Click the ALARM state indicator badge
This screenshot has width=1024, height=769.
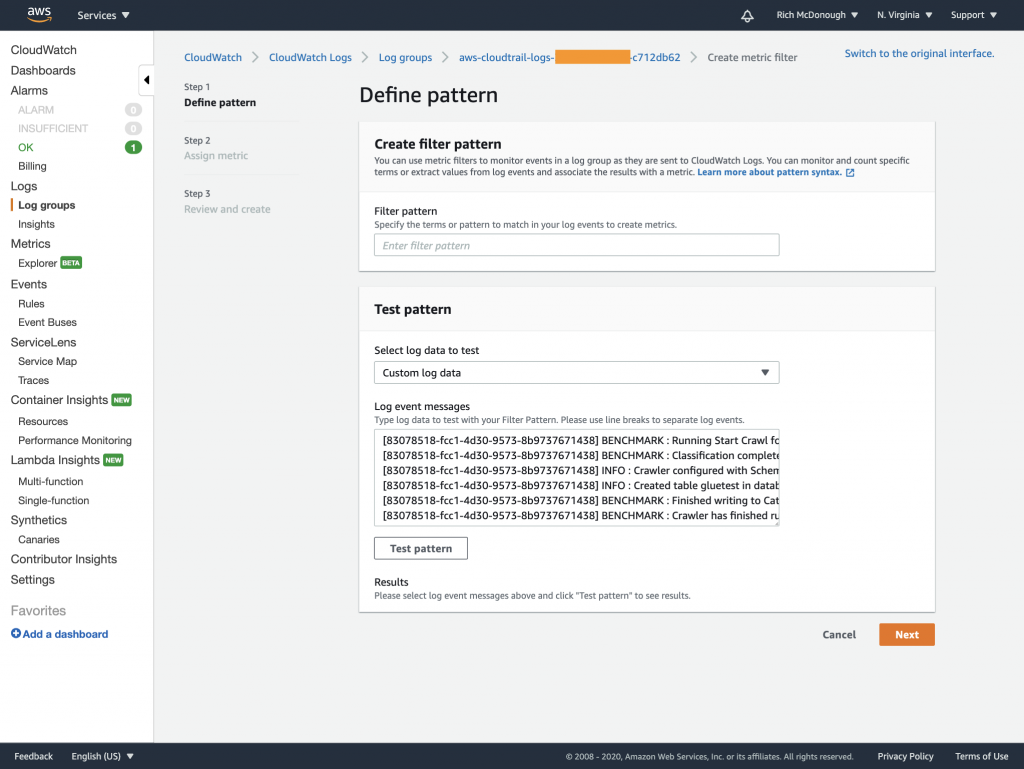(x=131, y=109)
